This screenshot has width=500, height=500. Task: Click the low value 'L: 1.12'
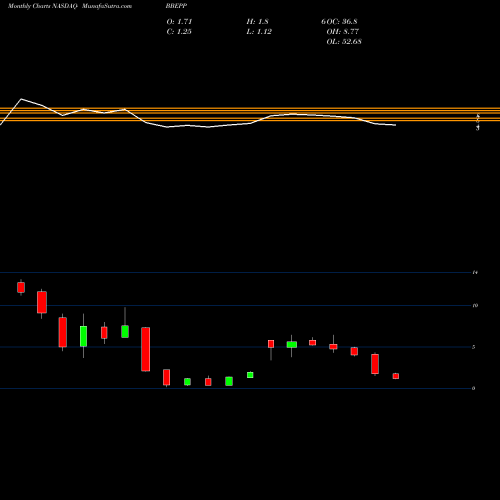pos(259,32)
